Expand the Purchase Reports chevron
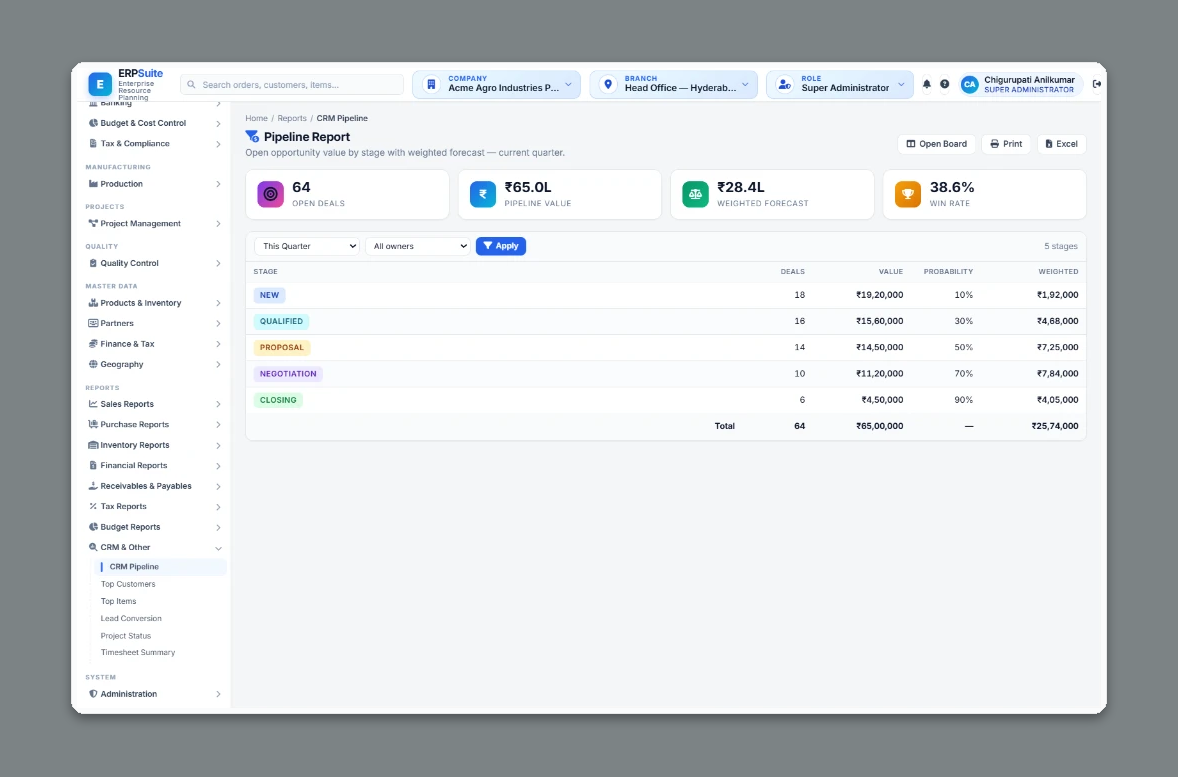 coord(218,425)
